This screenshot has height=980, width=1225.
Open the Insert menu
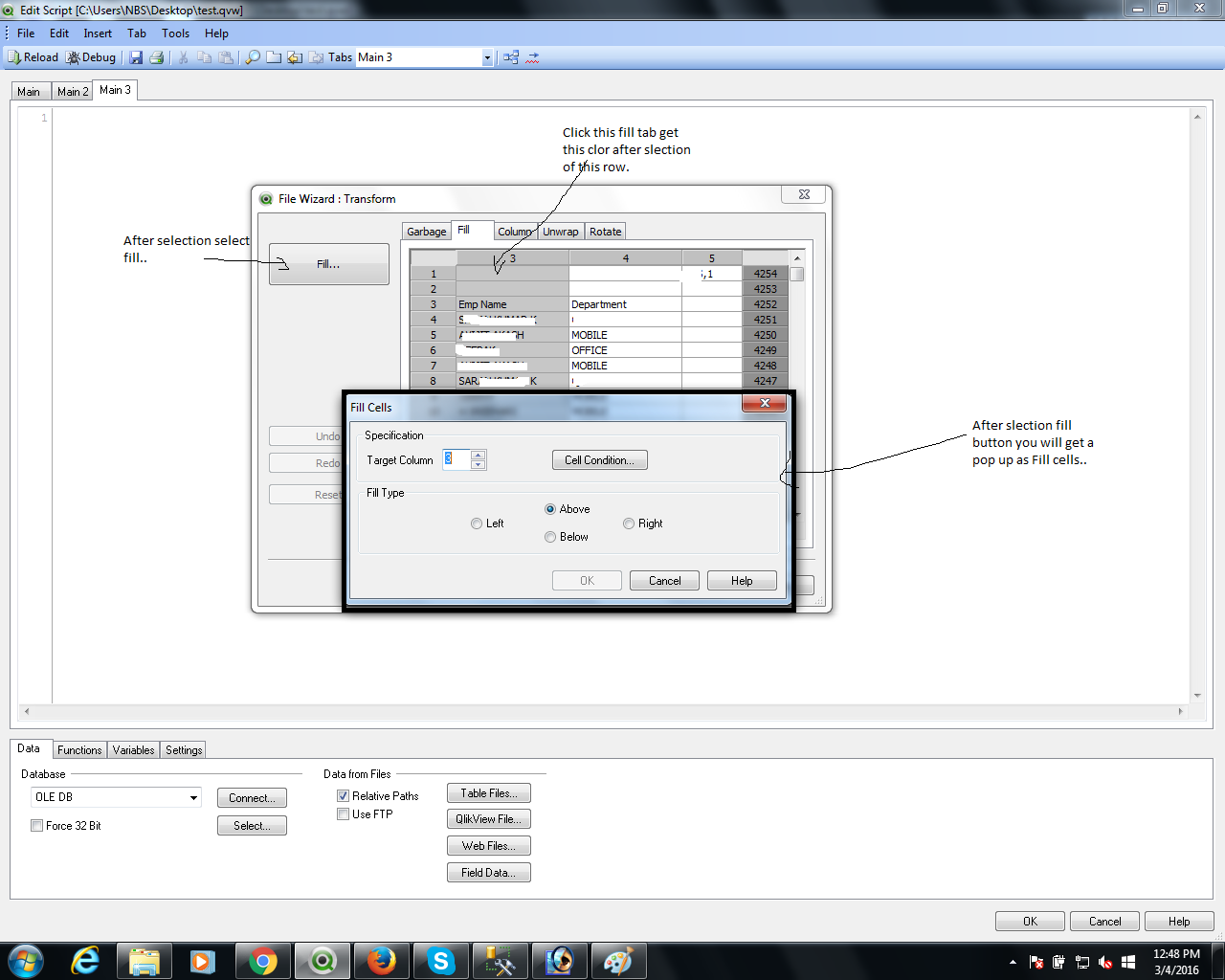98,33
